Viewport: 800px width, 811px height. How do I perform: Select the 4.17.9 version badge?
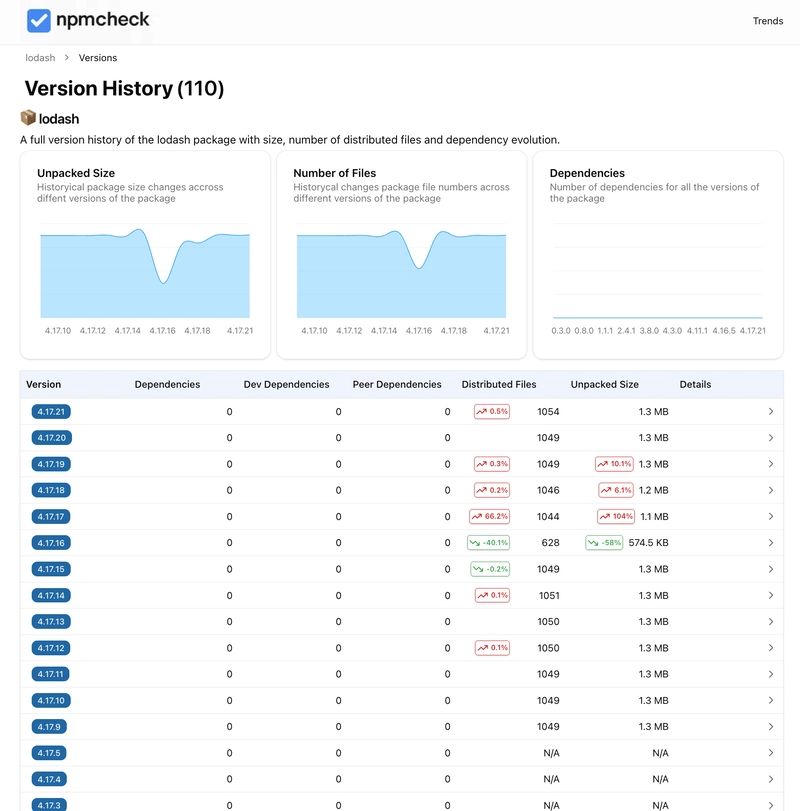click(x=49, y=727)
